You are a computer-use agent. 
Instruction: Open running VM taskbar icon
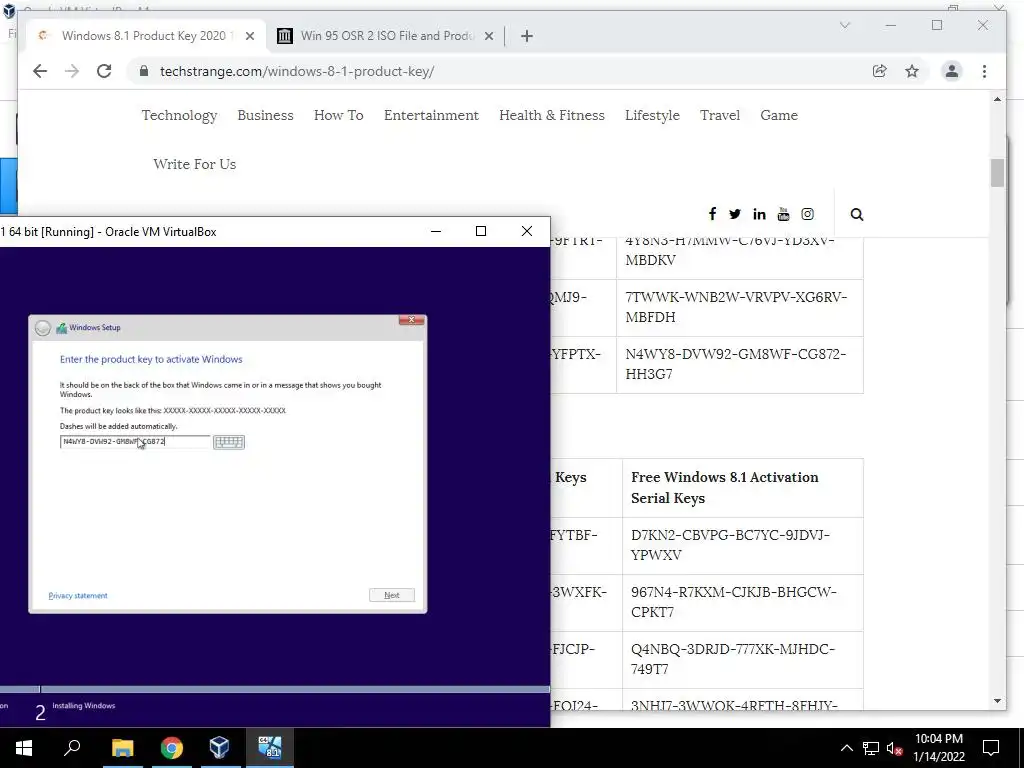pos(269,748)
